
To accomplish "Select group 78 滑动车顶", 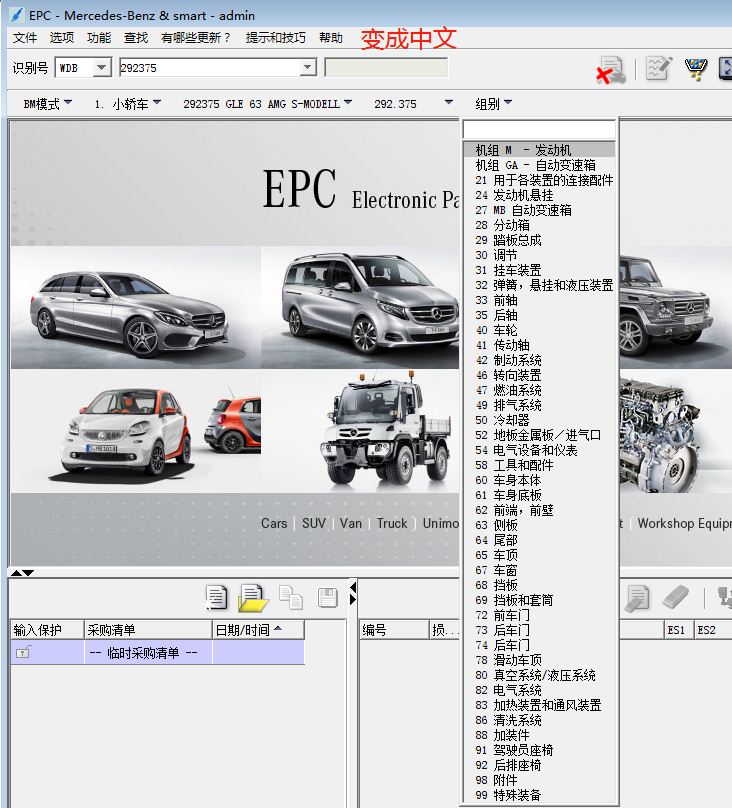I will click(x=539, y=660).
